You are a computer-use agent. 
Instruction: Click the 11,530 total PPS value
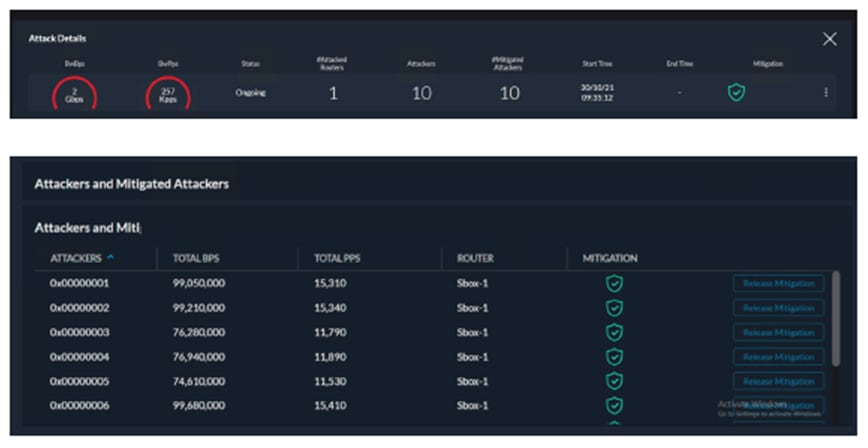[330, 381]
